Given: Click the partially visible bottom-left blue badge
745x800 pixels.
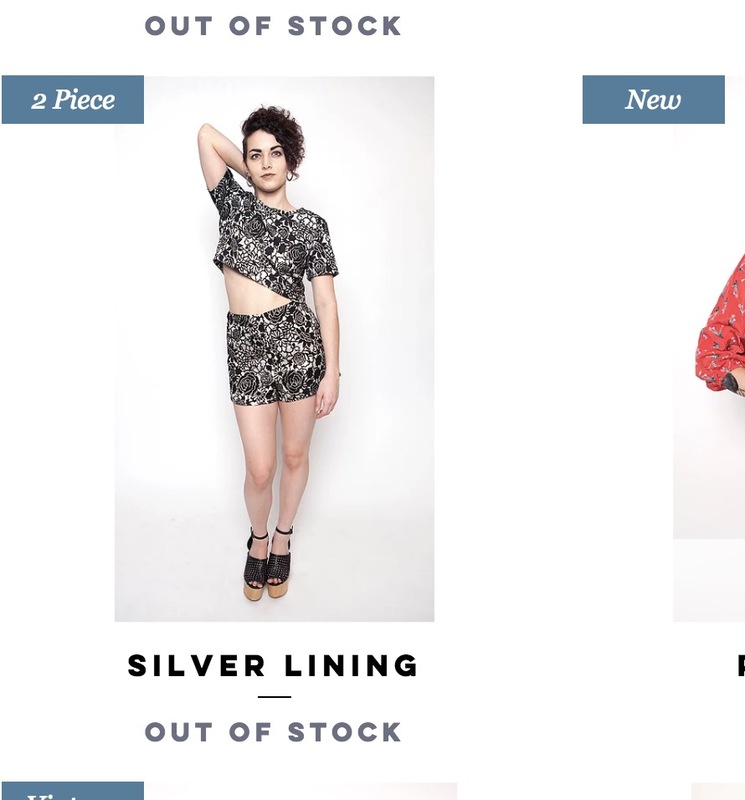Looking at the screenshot, I should (72, 791).
